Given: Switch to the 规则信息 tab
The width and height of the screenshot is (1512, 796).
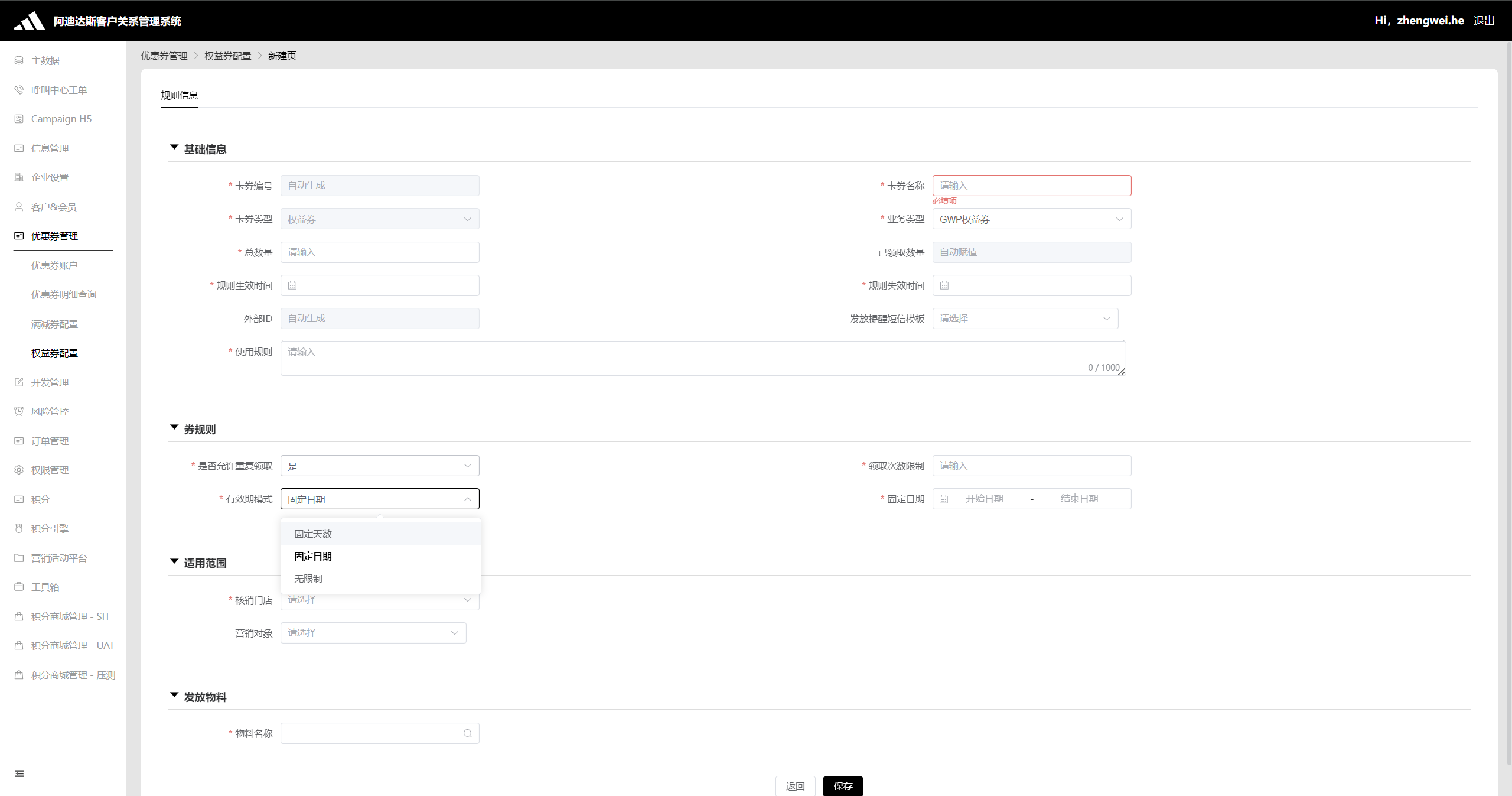Looking at the screenshot, I should (x=179, y=95).
